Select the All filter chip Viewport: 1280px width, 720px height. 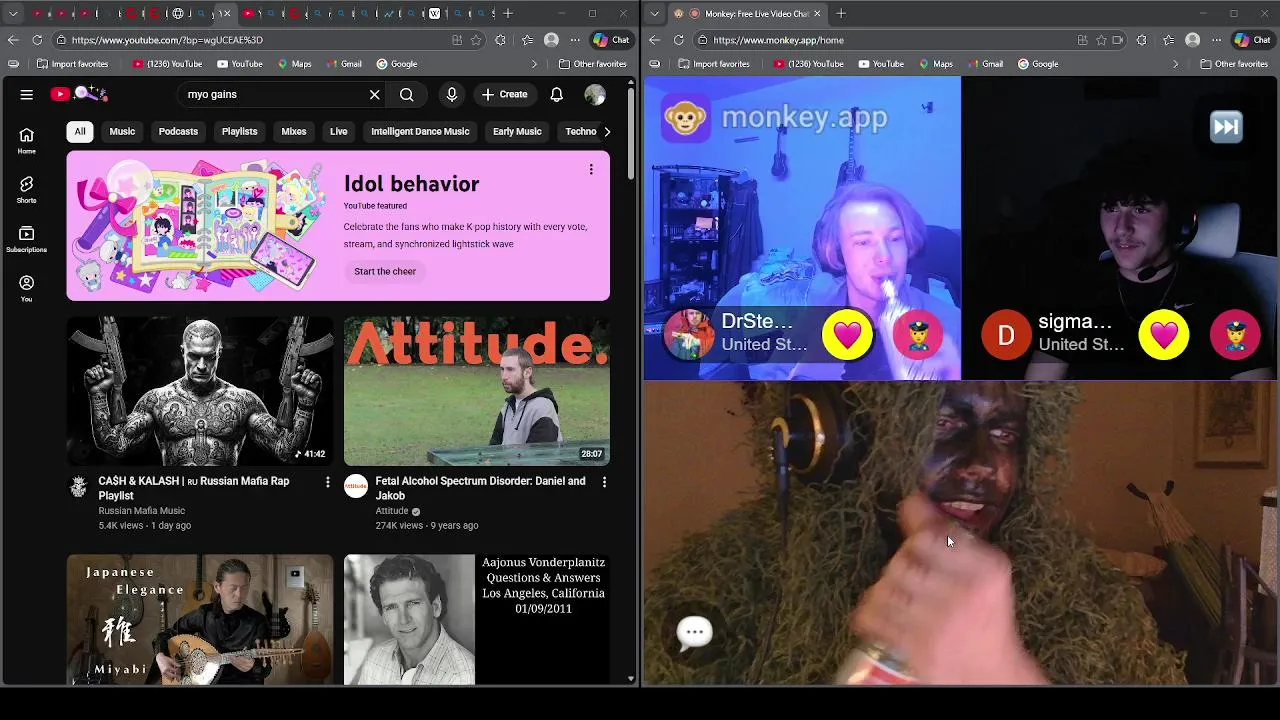click(80, 131)
